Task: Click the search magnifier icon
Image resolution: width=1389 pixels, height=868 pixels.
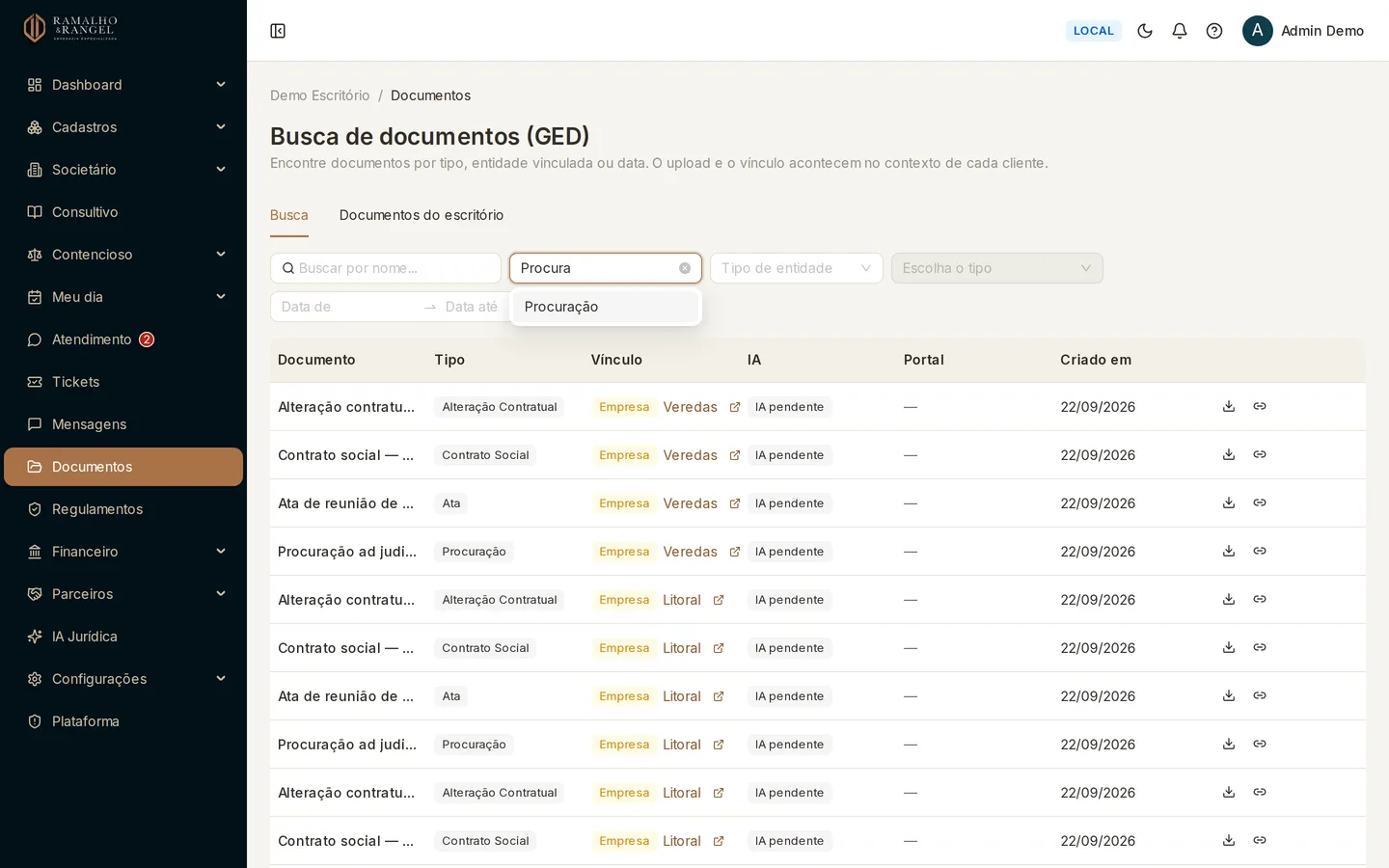Action: click(288, 268)
